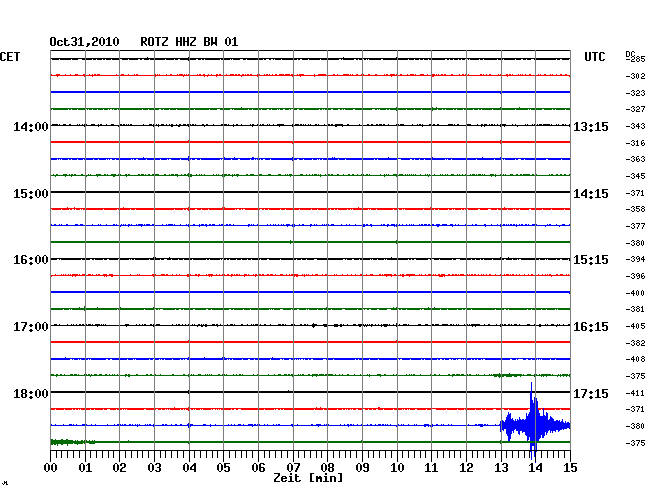Click the DC value -343
The width and height of the screenshot is (650, 494).
tap(635, 126)
